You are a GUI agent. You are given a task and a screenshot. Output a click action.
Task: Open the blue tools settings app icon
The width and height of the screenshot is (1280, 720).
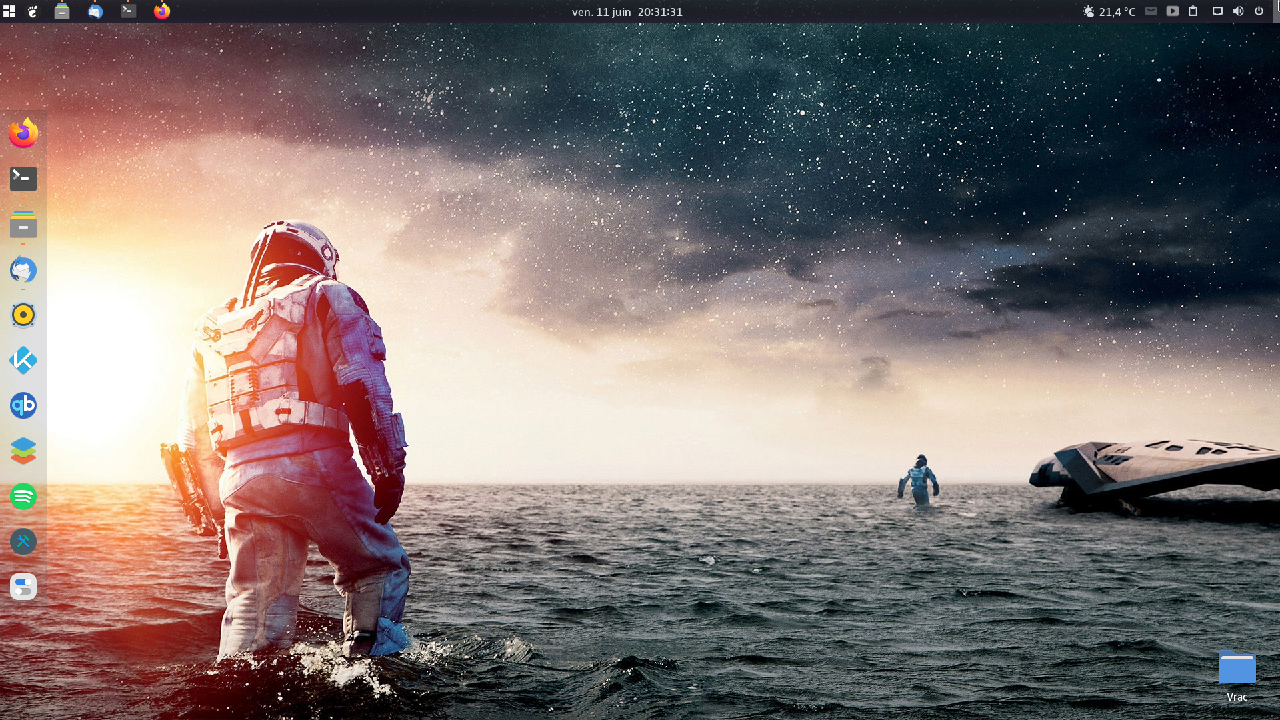click(x=23, y=541)
